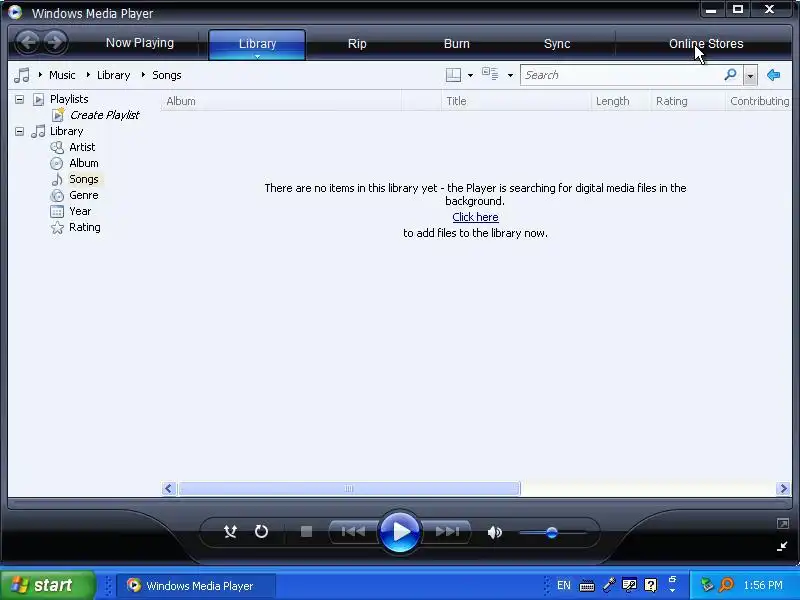The image size is (800, 600).
Task: Click the blue arrow list pane icon
Action: click(773, 75)
